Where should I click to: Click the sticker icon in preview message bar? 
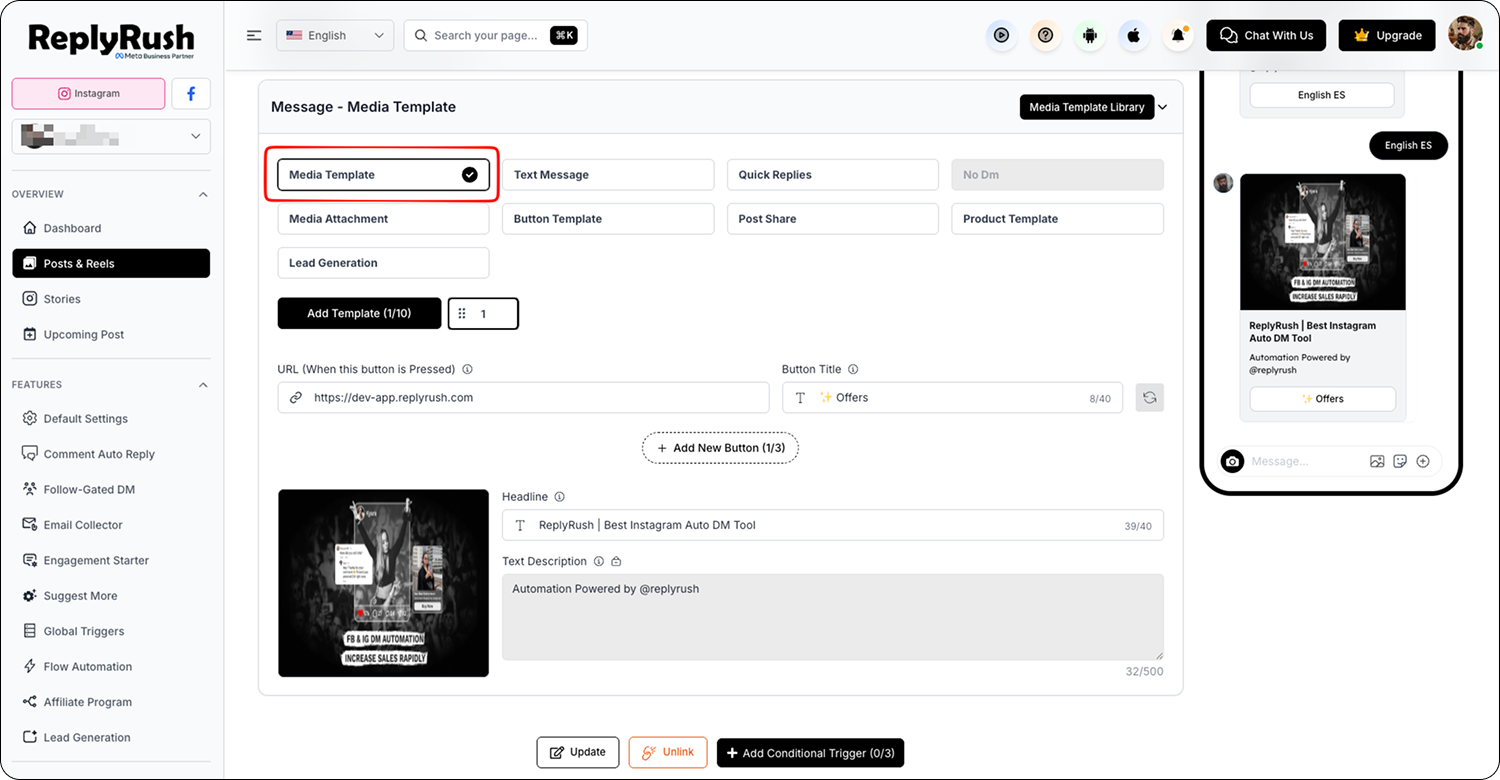[x=1400, y=461]
